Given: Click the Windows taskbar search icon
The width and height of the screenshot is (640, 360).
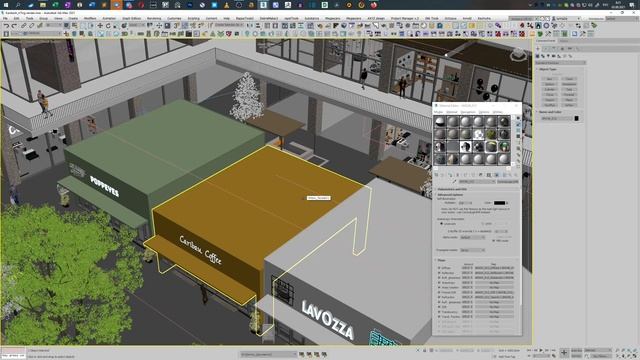Looking at the screenshot, I should click(18, 5).
